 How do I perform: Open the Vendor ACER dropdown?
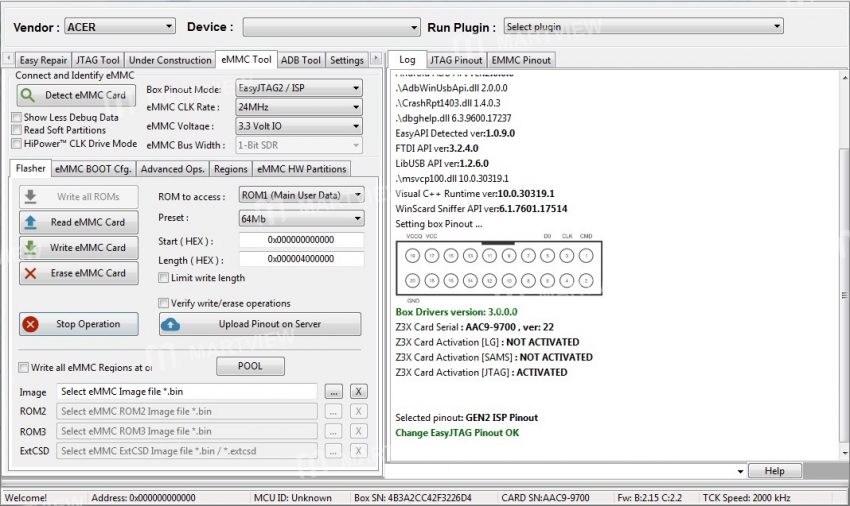(119, 27)
